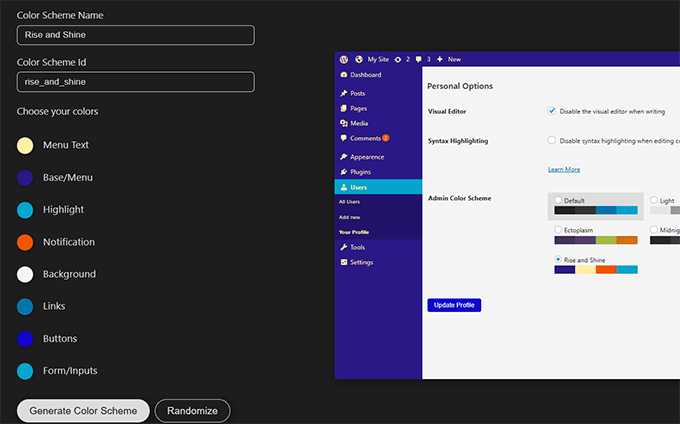Screen dimensions: 680x424
Task: Click the Settings icon in sidebar
Action: pyautogui.click(x=344, y=262)
